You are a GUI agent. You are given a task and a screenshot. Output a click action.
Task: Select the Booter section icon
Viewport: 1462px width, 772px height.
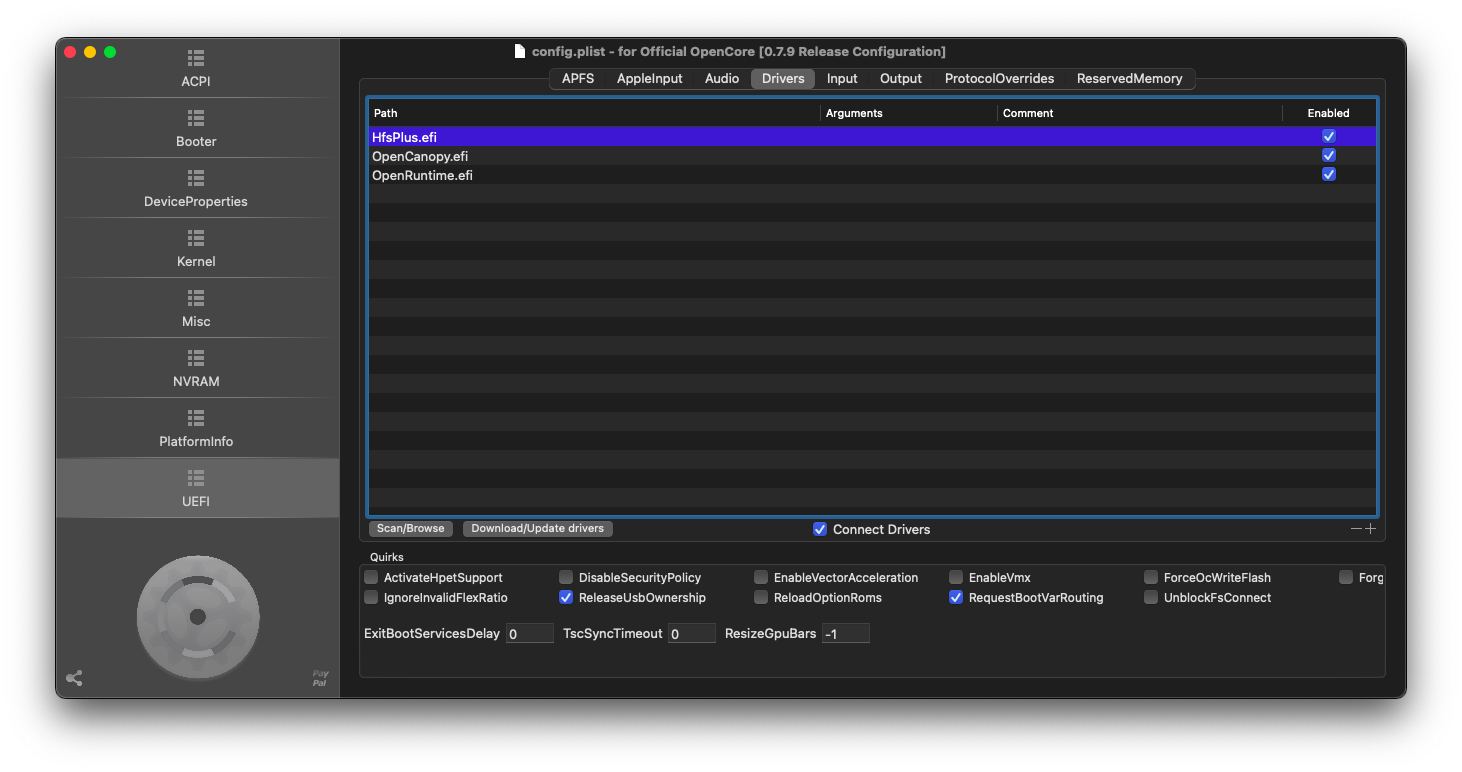tap(196, 118)
